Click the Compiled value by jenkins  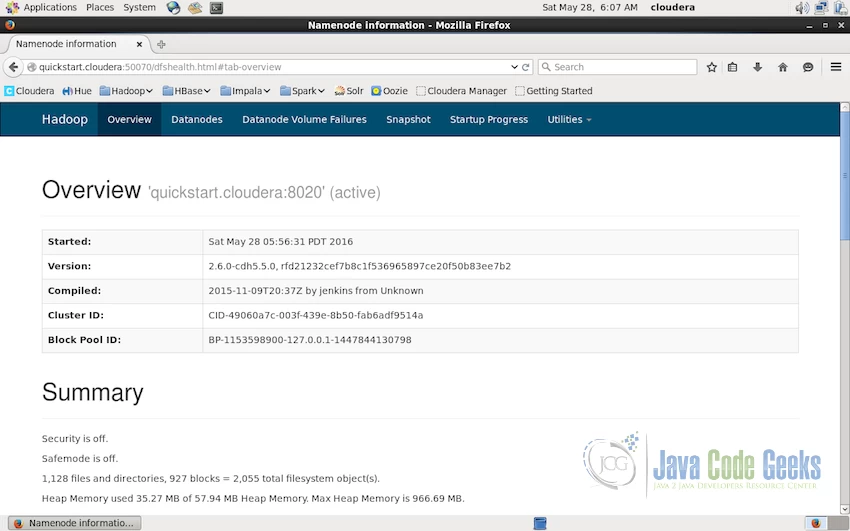pyautogui.click(x=315, y=291)
